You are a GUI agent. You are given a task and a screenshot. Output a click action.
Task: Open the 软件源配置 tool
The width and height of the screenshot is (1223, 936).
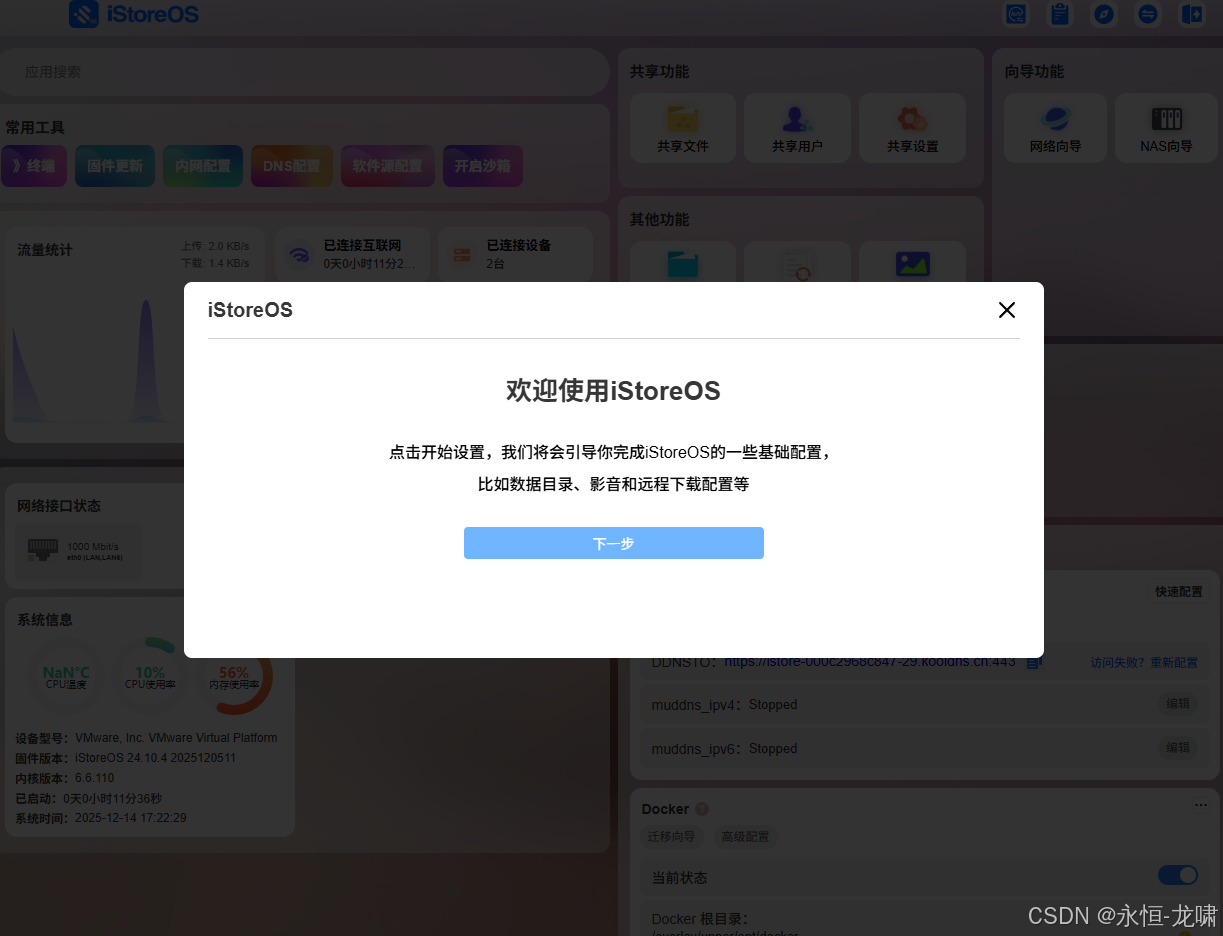tap(388, 166)
